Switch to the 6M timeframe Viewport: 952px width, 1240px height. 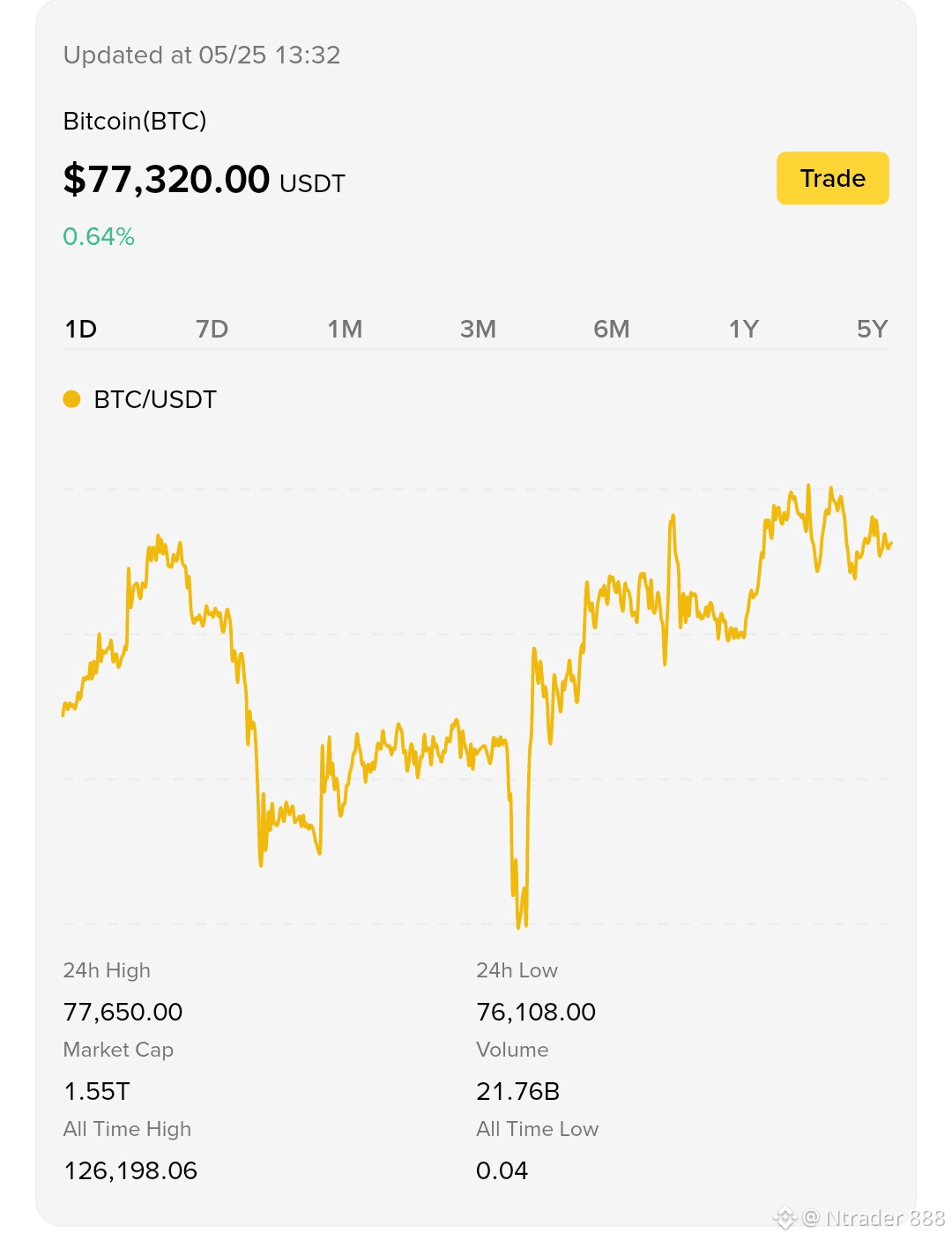click(612, 329)
